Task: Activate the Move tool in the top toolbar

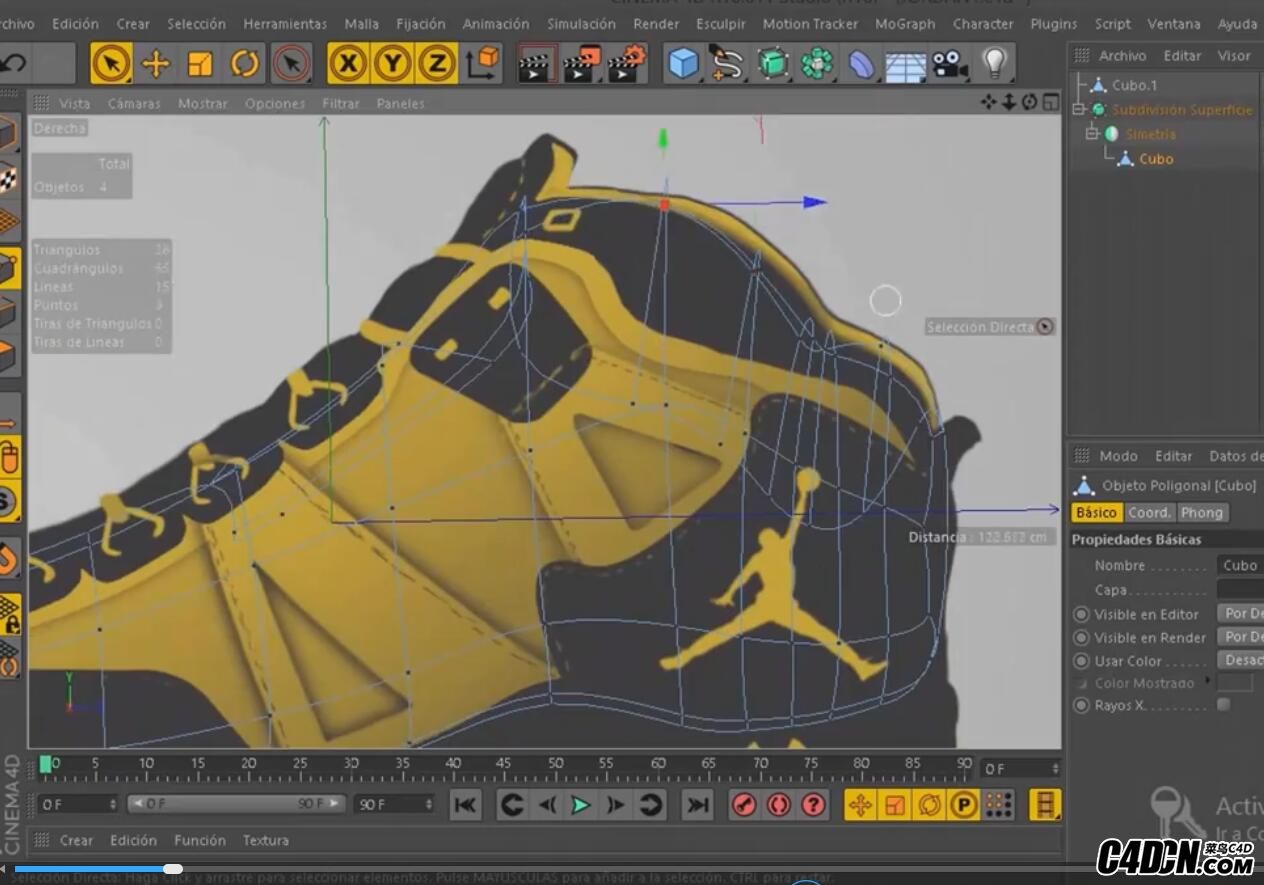Action: (x=155, y=64)
